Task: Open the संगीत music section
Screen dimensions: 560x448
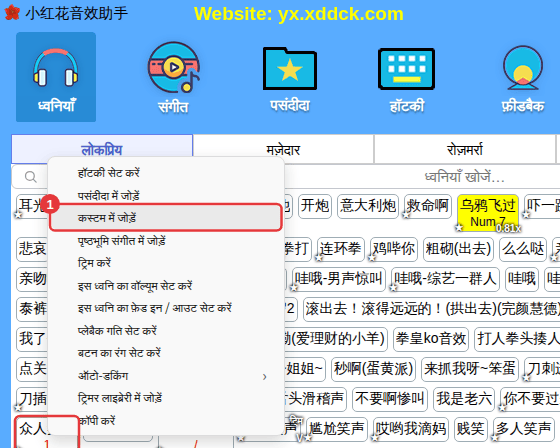Action: tap(174, 77)
